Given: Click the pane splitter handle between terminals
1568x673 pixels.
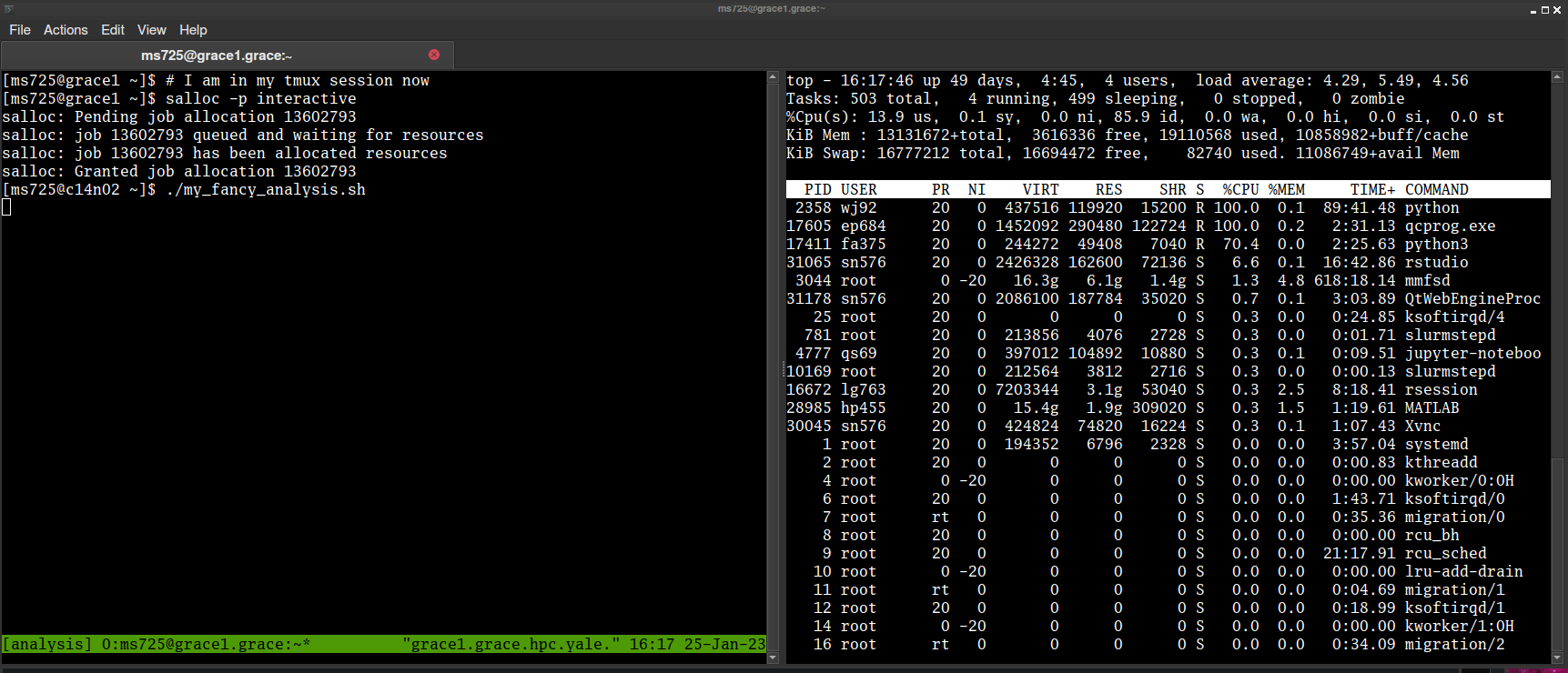Looking at the screenshot, I should [x=783, y=368].
